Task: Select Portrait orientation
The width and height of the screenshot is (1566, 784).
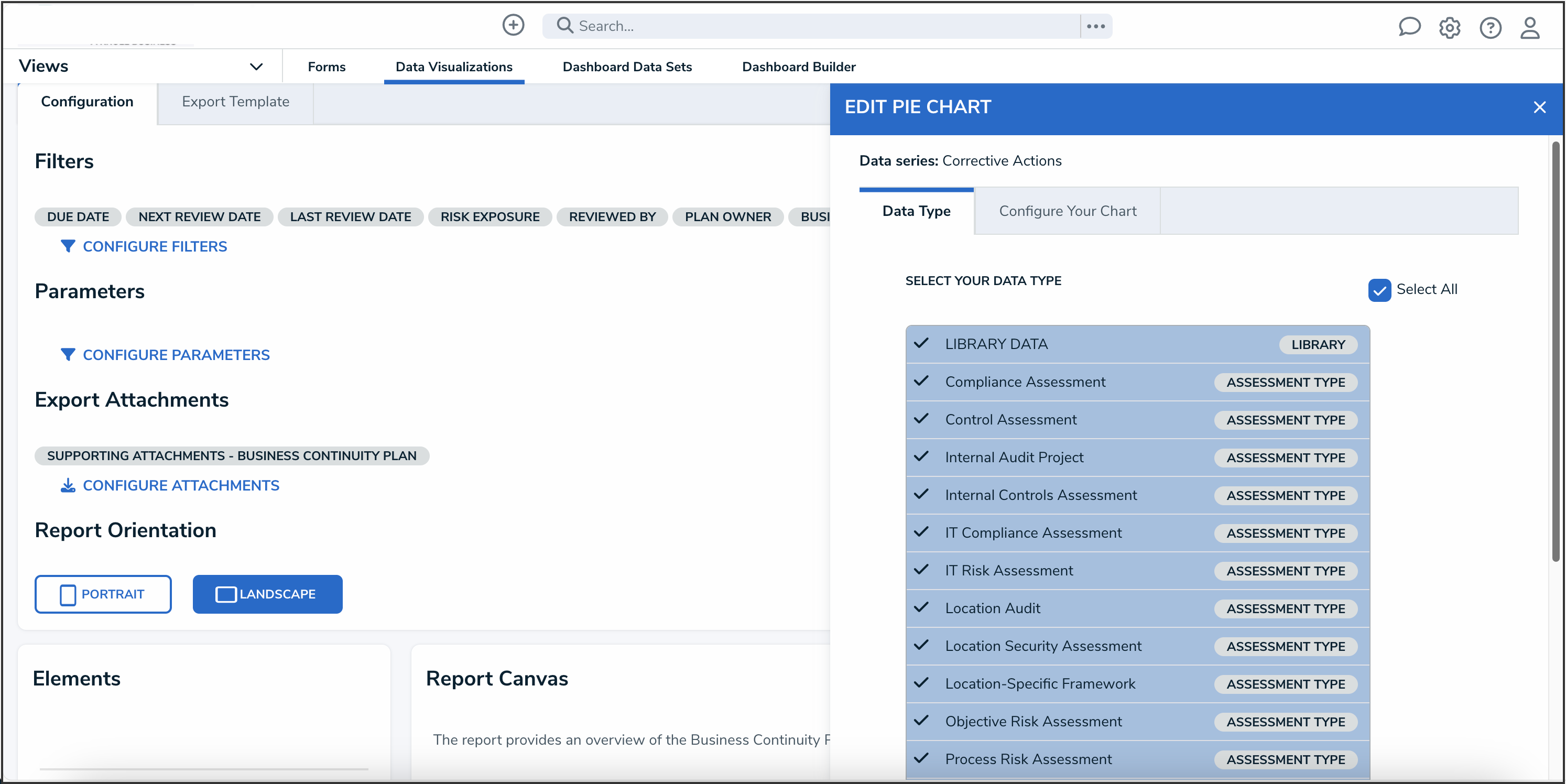Action: [103, 594]
